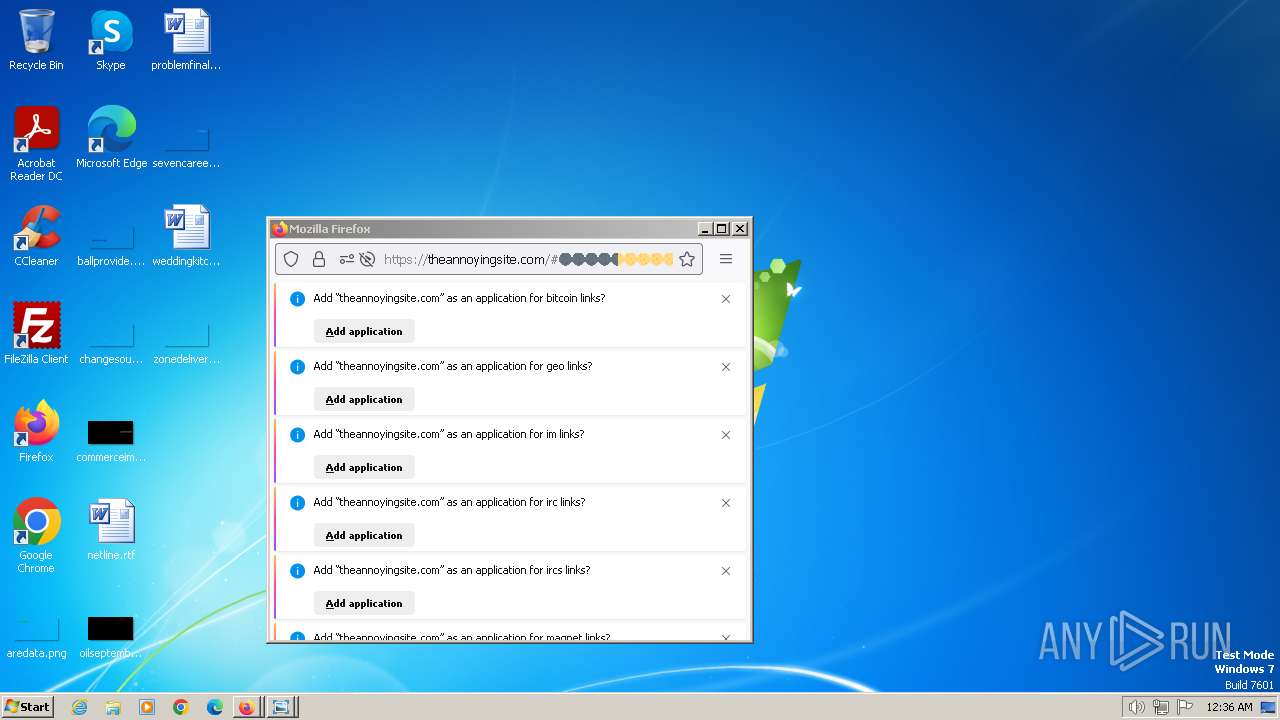The height and width of the screenshot is (720, 1280).
Task: Select the Acrobat Reader DC desktop icon
Action: (36, 144)
